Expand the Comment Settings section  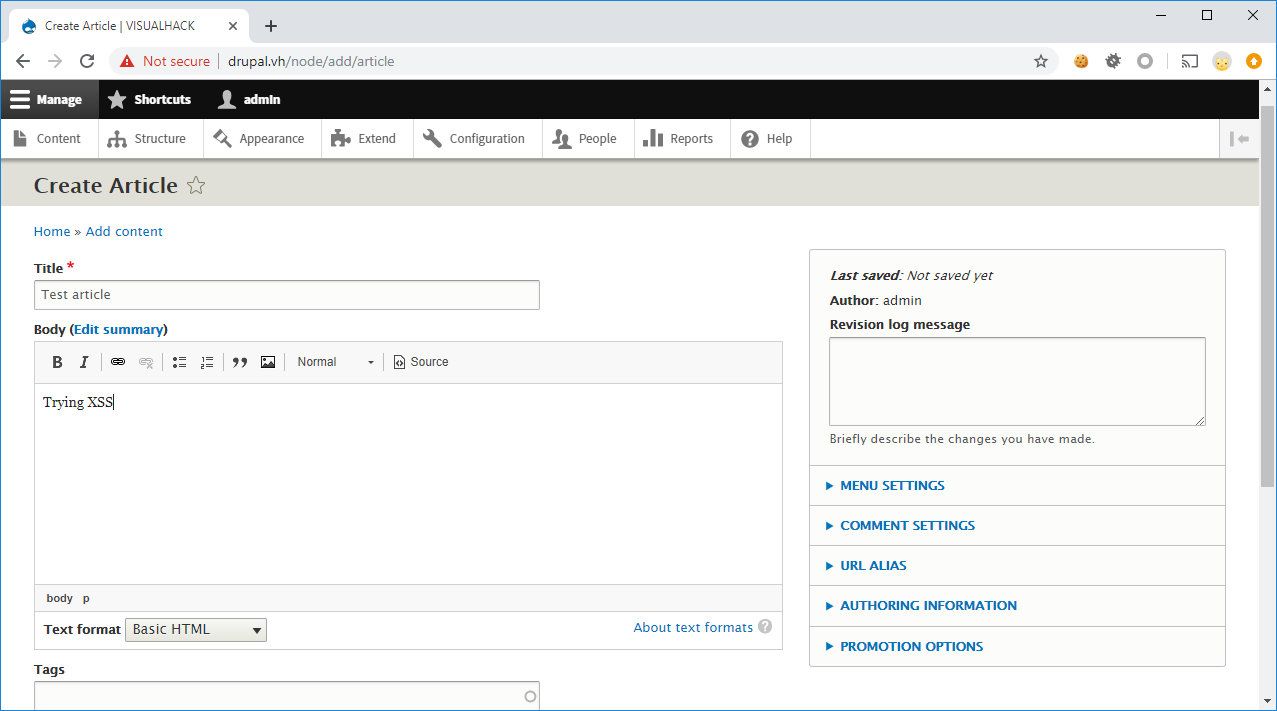[x=907, y=525]
